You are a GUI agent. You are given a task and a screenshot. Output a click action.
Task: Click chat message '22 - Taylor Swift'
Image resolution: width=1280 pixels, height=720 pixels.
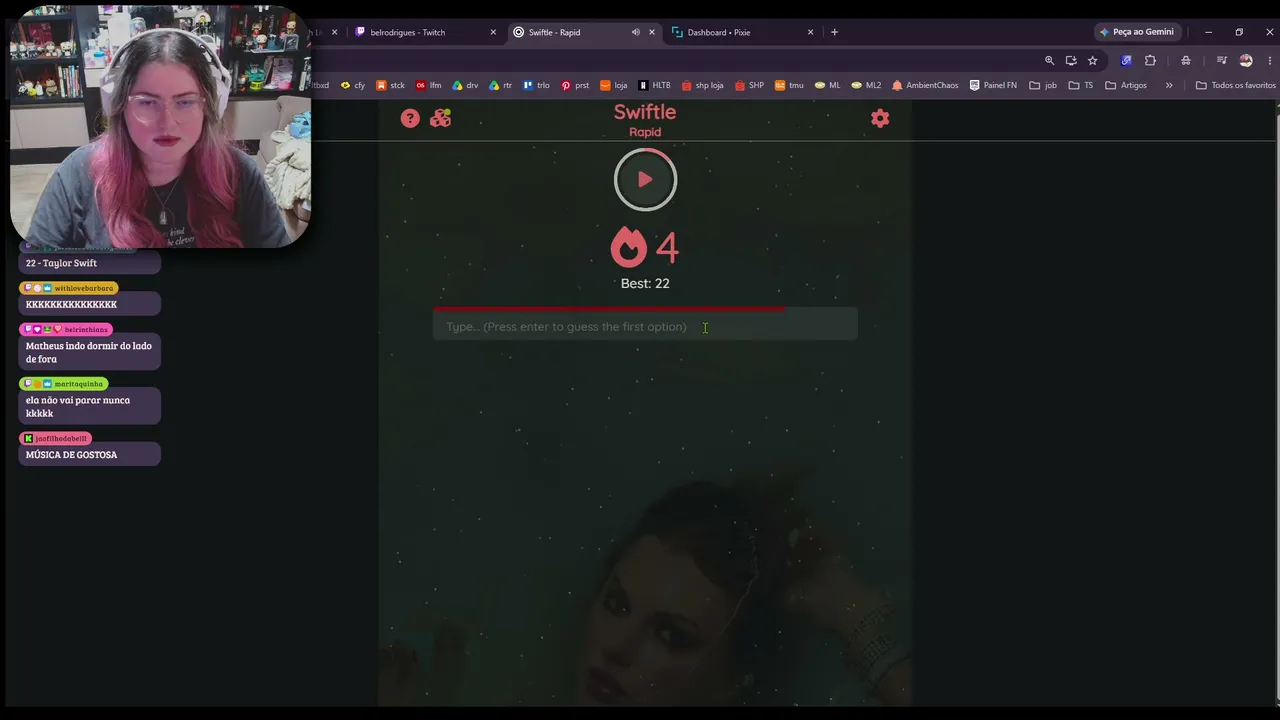pyautogui.click(x=61, y=263)
